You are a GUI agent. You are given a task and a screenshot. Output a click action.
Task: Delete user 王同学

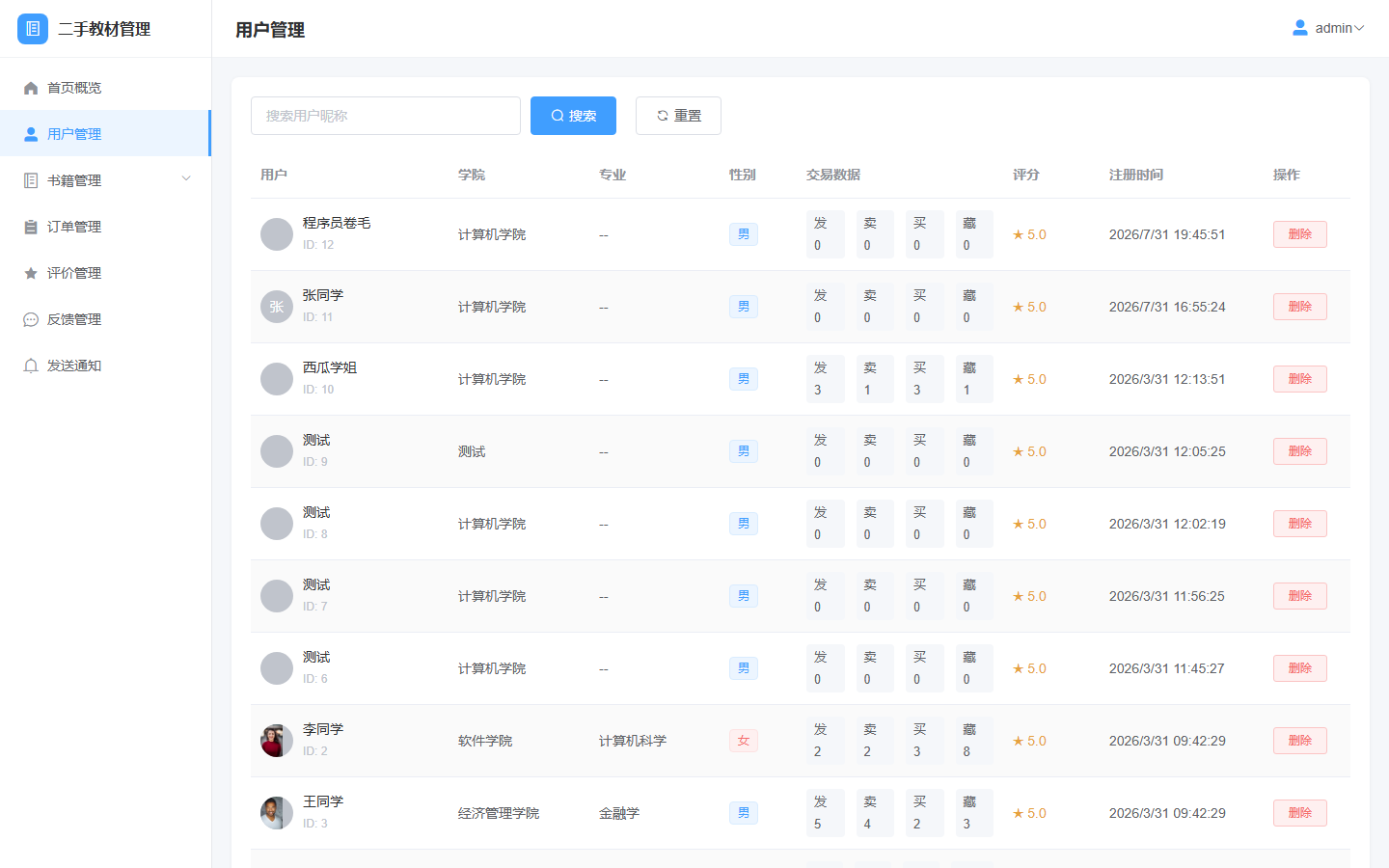(1299, 813)
